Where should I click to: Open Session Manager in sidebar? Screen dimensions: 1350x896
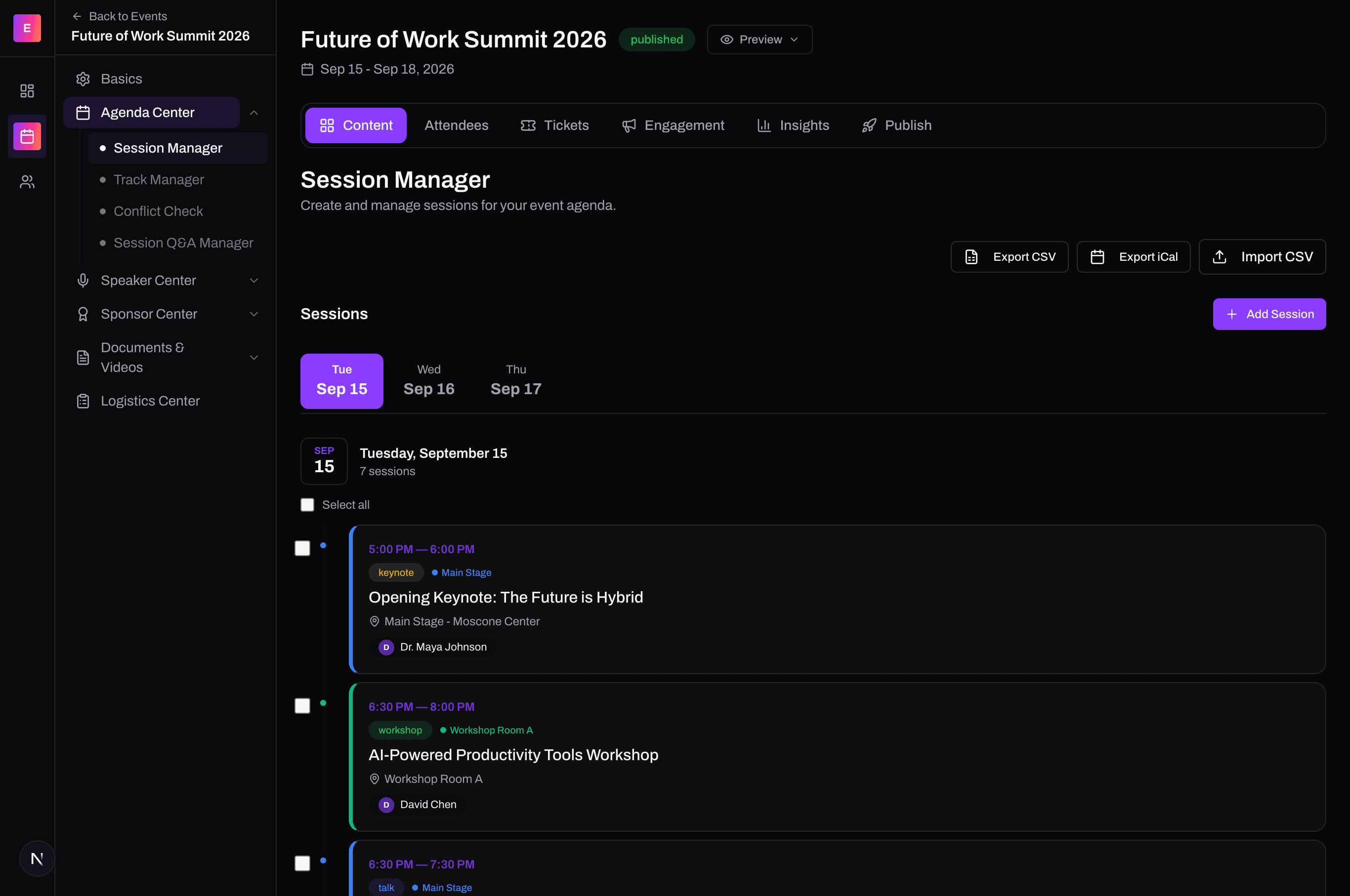coord(178,148)
